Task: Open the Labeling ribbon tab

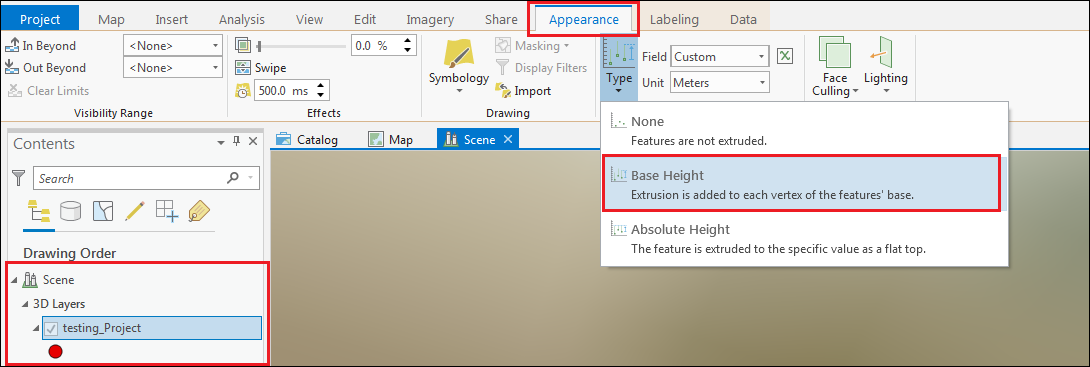Action: click(674, 19)
